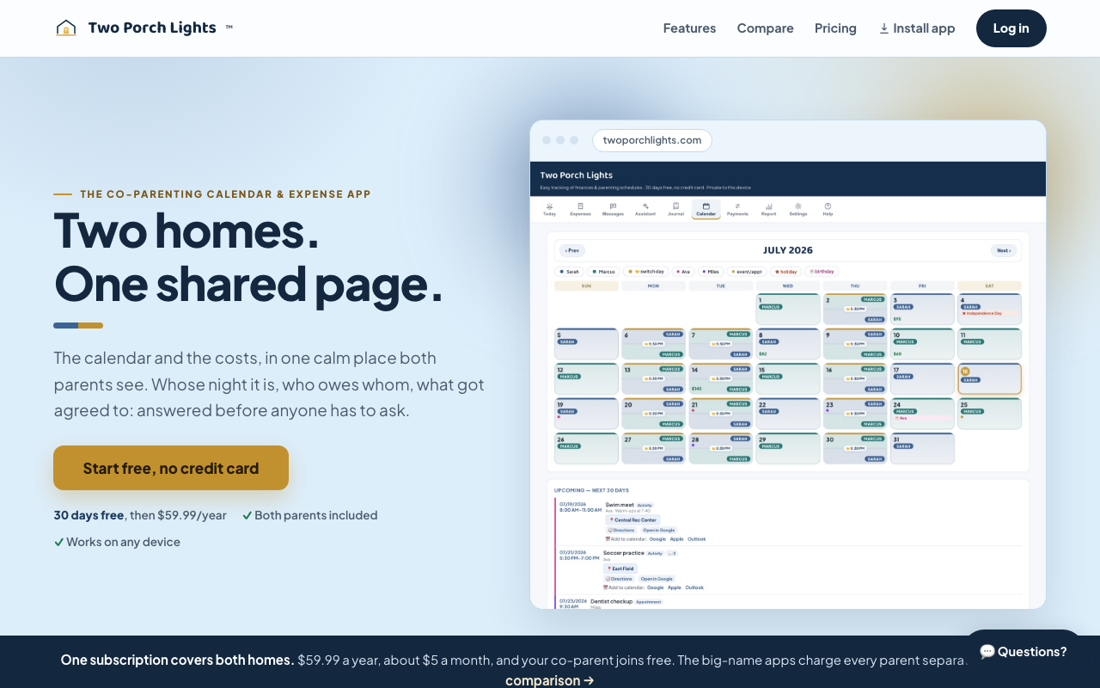Follow the comparison arrow link

point(549,680)
